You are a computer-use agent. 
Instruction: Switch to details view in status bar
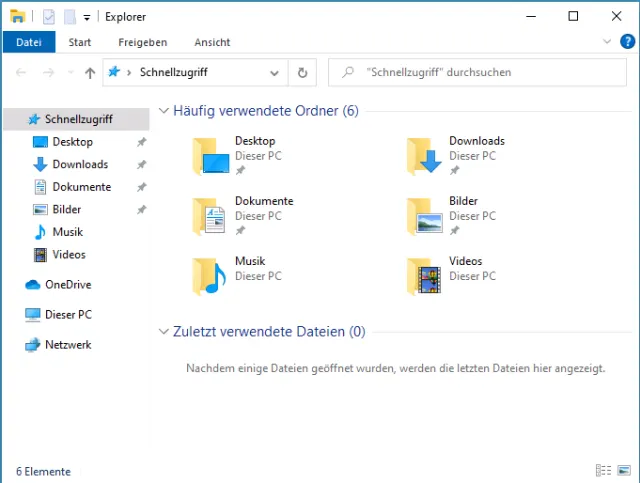[x=603, y=470]
